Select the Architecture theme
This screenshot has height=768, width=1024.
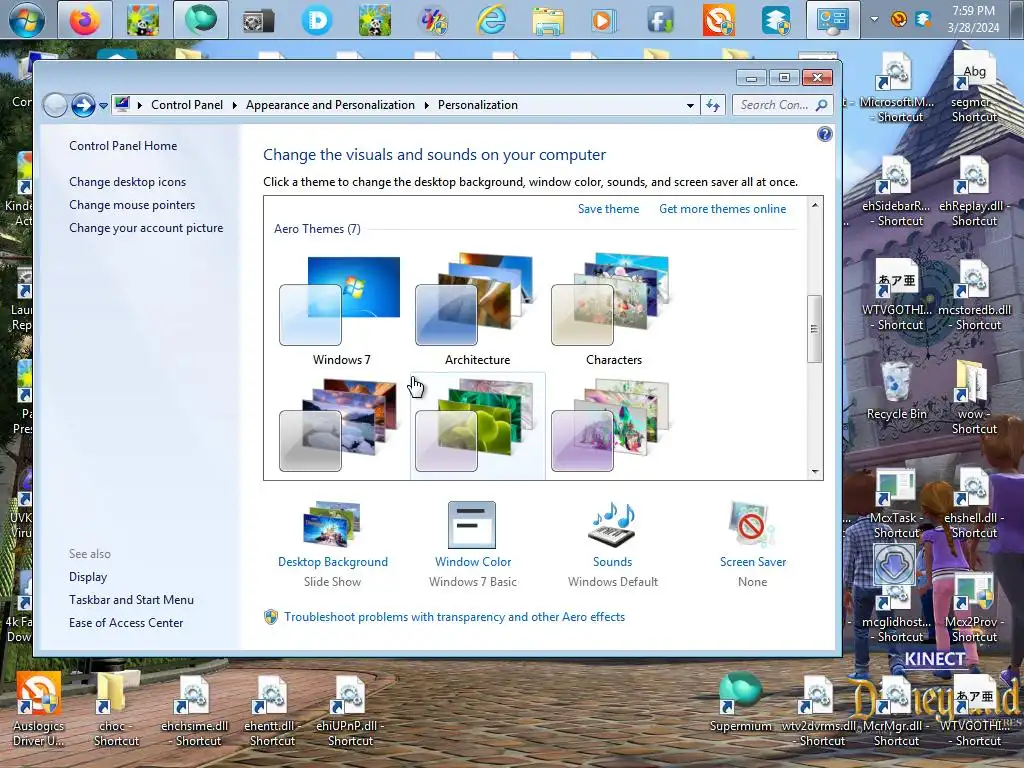477,310
